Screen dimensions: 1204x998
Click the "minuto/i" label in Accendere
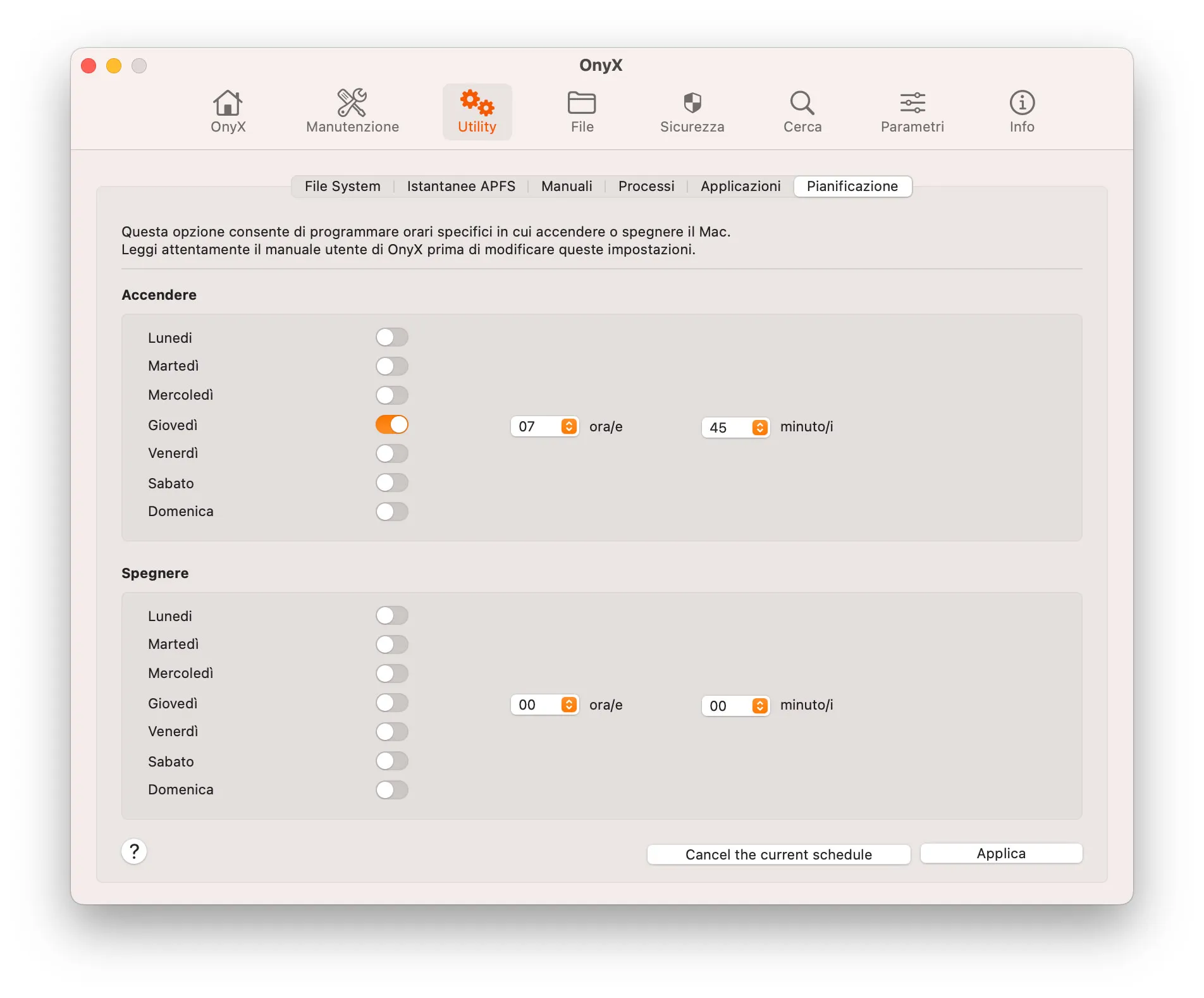(806, 426)
